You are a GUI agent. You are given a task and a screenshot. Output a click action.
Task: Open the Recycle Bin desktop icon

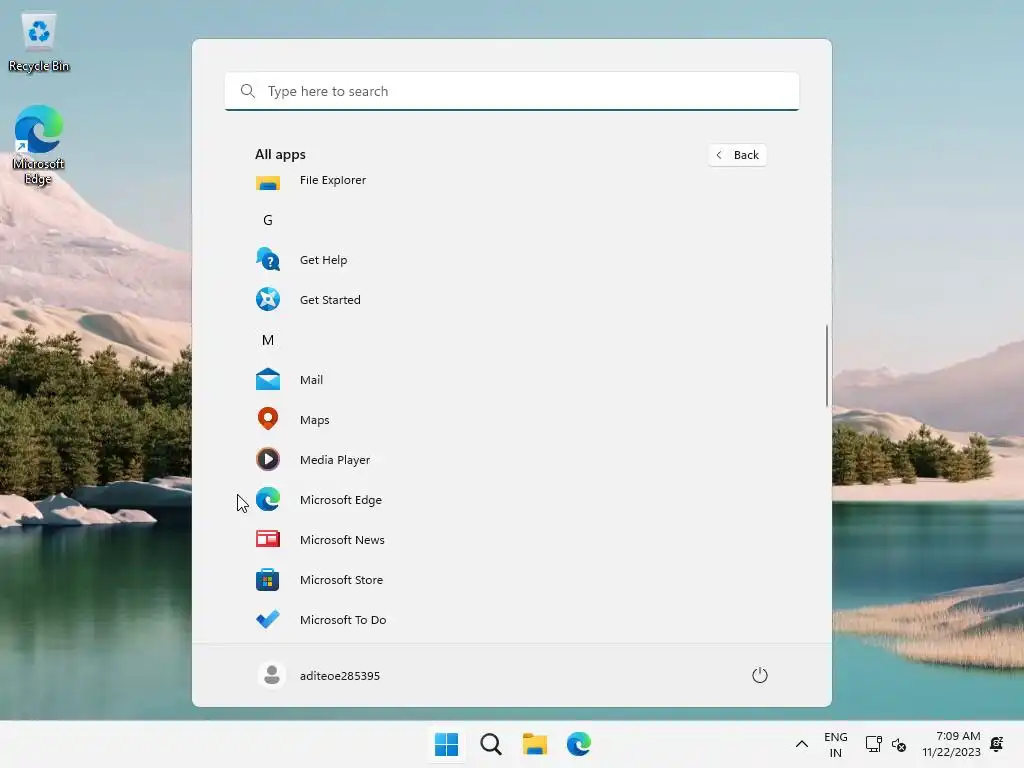[x=39, y=42]
